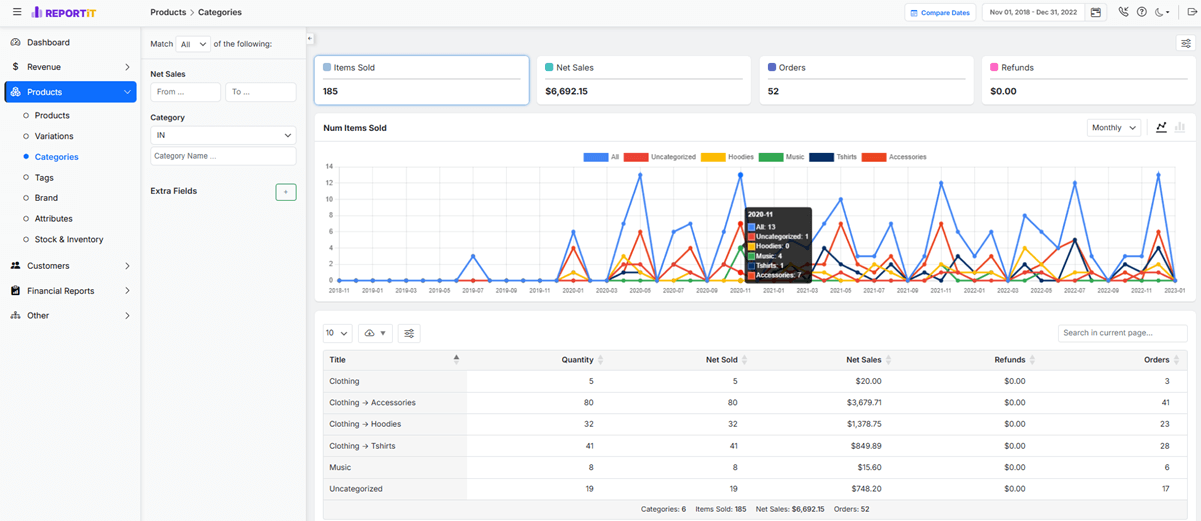Click the help question mark icon
This screenshot has height=521, width=1201.
tap(1142, 13)
